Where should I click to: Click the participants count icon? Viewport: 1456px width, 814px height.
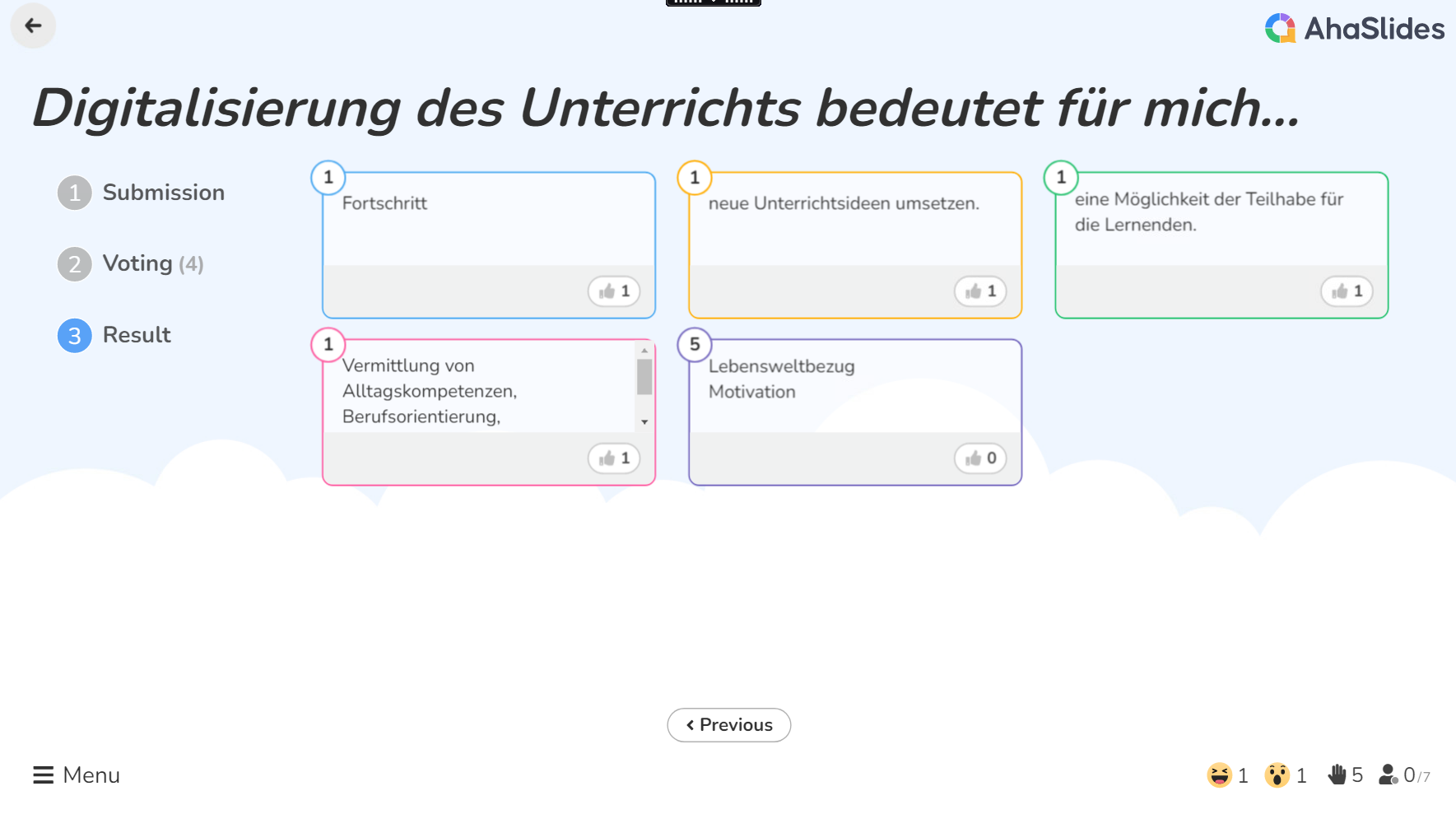point(1389,775)
